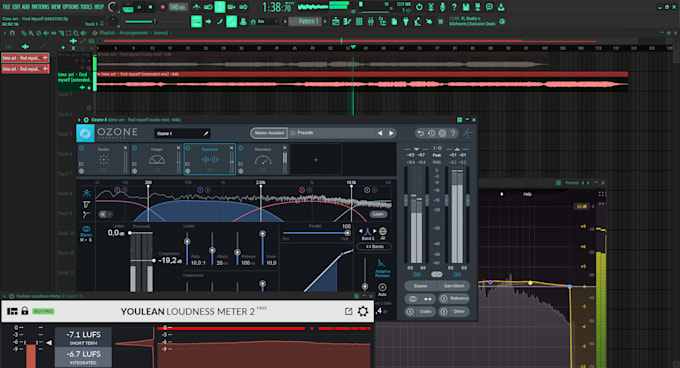
Task: Toggle power on the Exciter module
Action: 82,148
